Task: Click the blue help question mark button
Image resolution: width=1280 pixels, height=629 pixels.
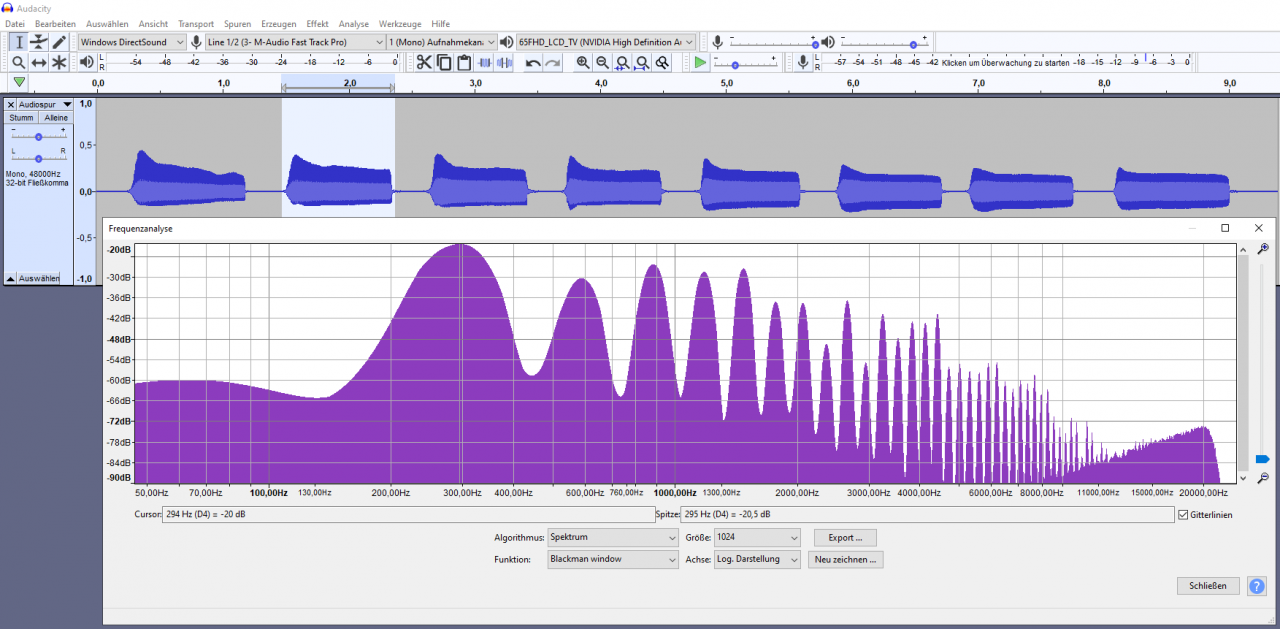Action: 1257,586
